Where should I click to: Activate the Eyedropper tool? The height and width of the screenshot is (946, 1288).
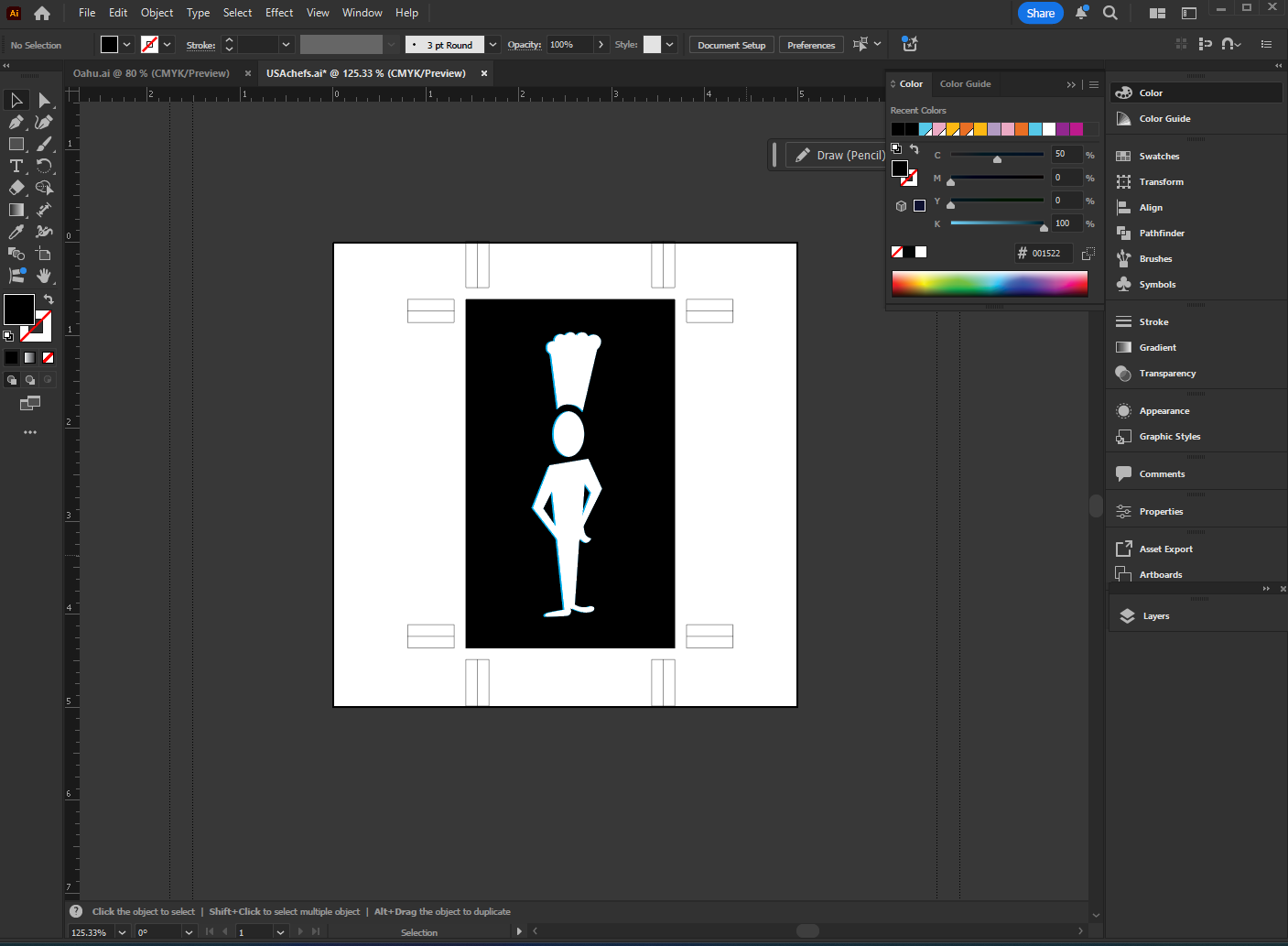coord(16,232)
